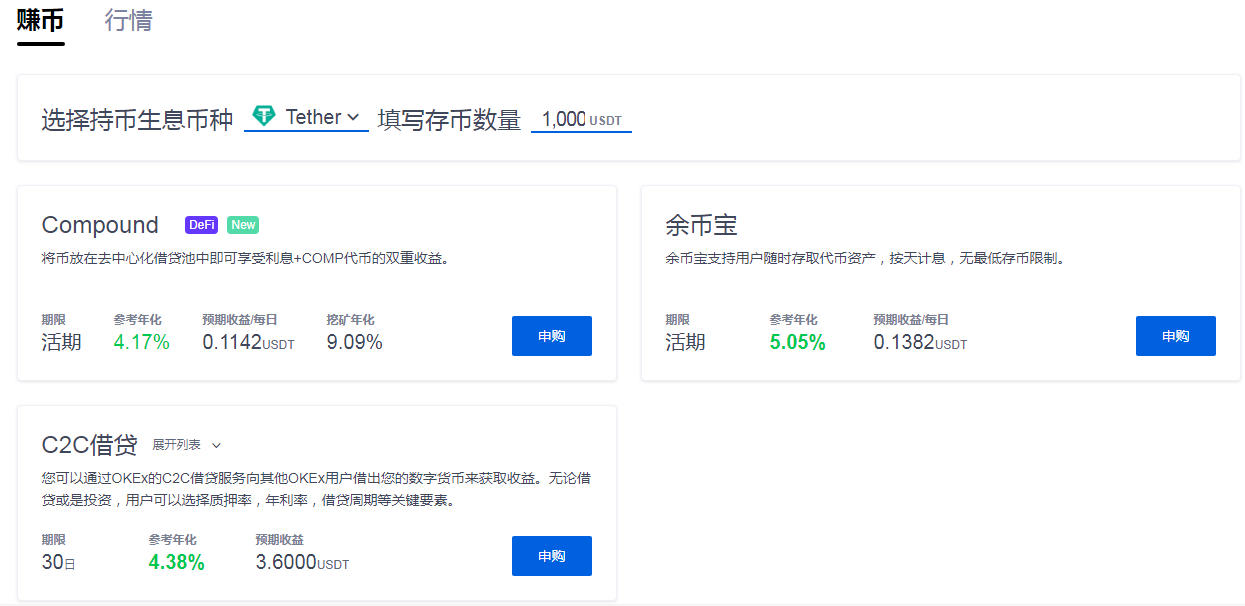Click the 9.09% mining annual yield value
This screenshot has height=606, width=1245.
(x=354, y=342)
